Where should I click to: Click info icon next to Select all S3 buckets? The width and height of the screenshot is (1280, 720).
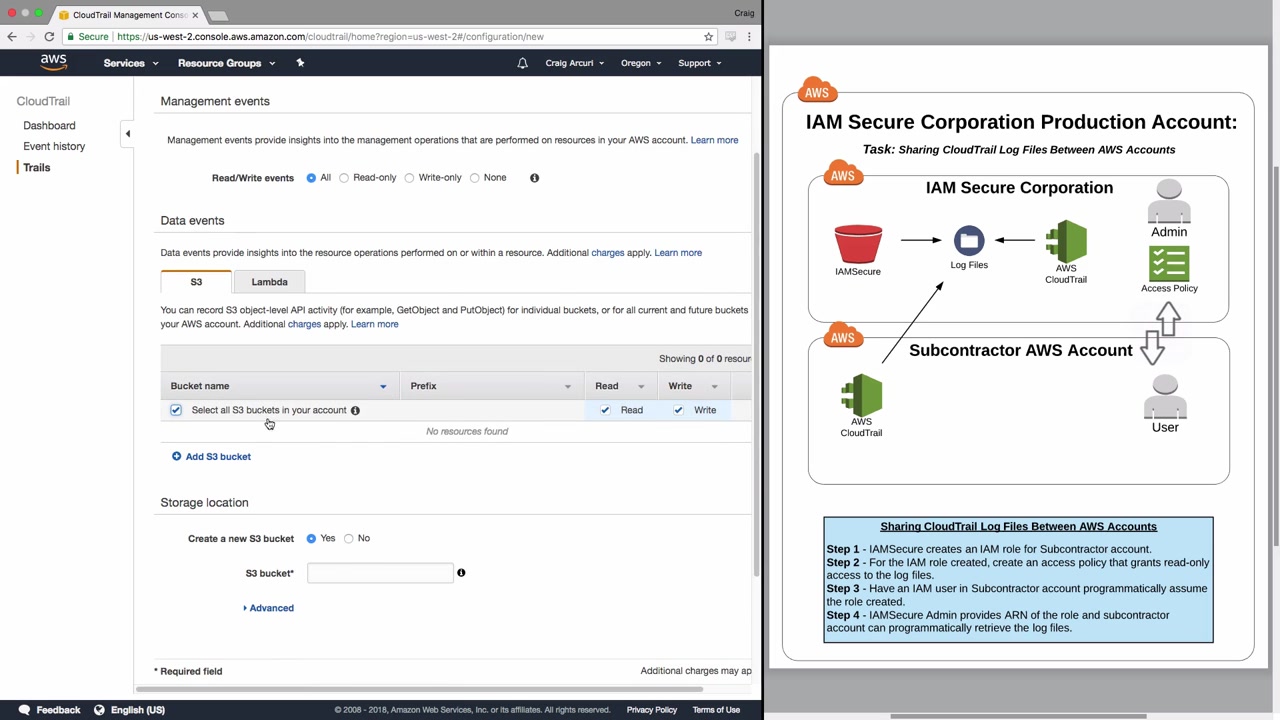coord(355,410)
